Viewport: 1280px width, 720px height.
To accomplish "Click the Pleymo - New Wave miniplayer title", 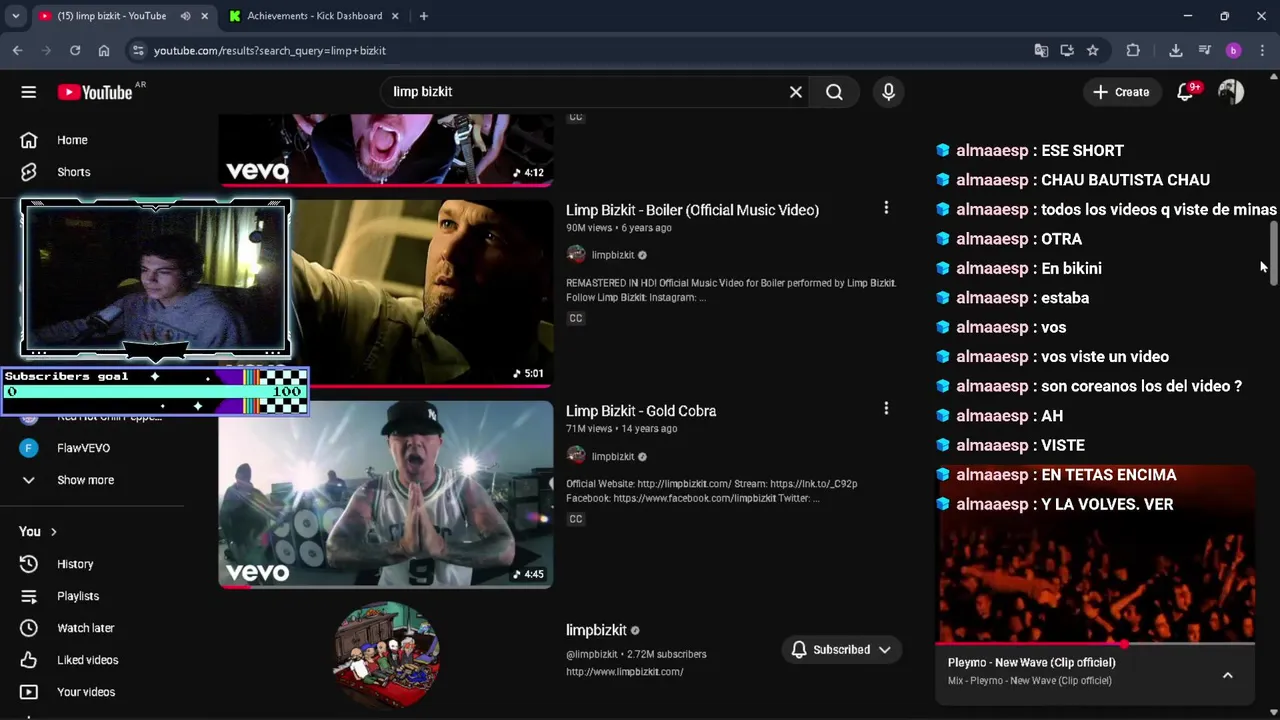I will 1032,662.
